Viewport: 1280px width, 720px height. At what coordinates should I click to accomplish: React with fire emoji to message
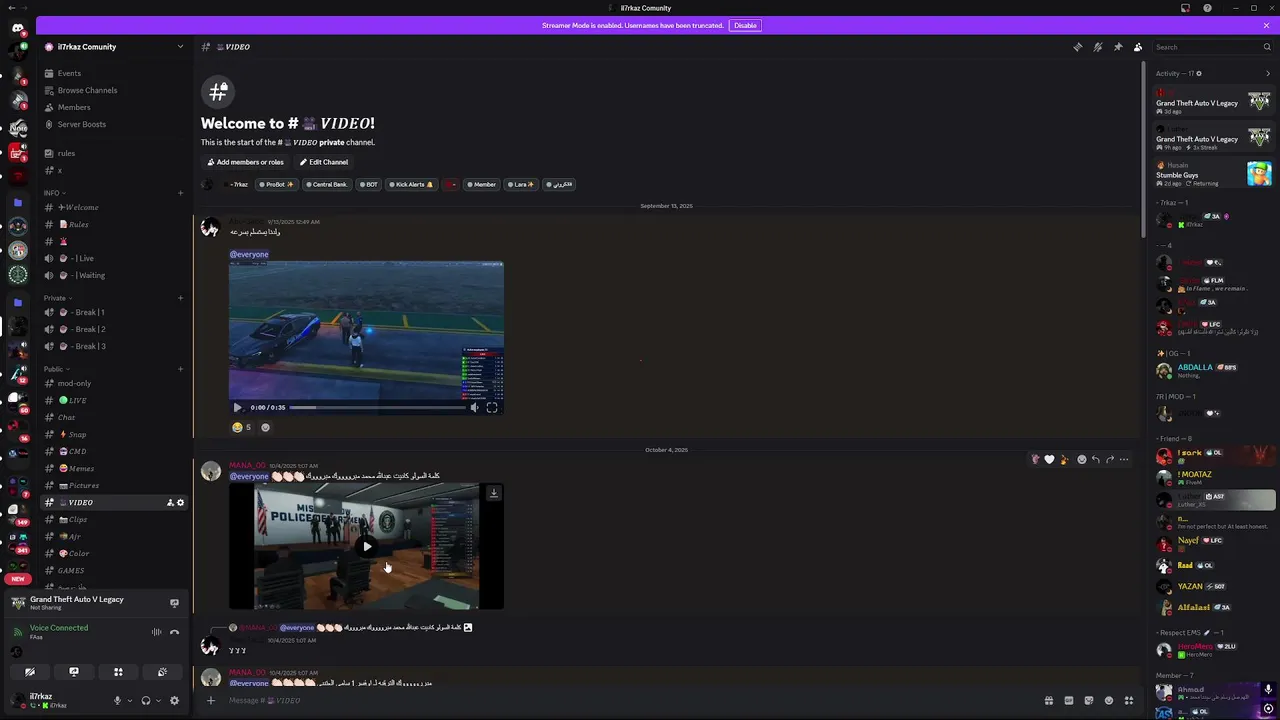pyautogui.click(x=1063, y=459)
